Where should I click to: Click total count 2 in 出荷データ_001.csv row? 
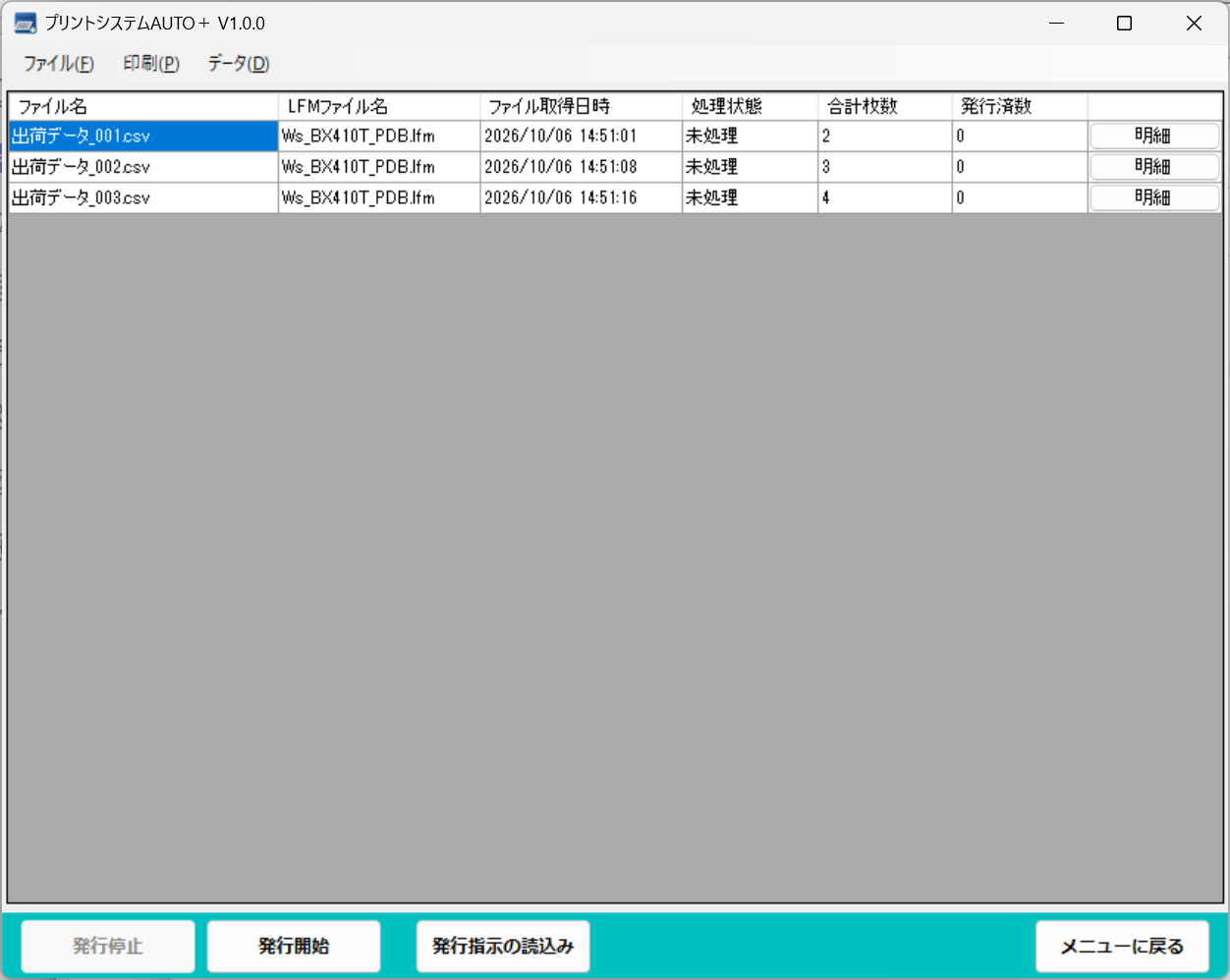click(885, 136)
